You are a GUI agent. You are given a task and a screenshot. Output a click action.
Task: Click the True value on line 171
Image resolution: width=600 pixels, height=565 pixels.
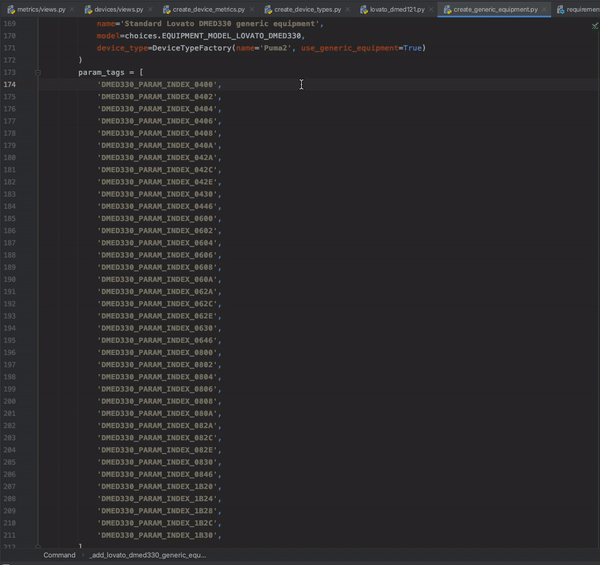412,48
